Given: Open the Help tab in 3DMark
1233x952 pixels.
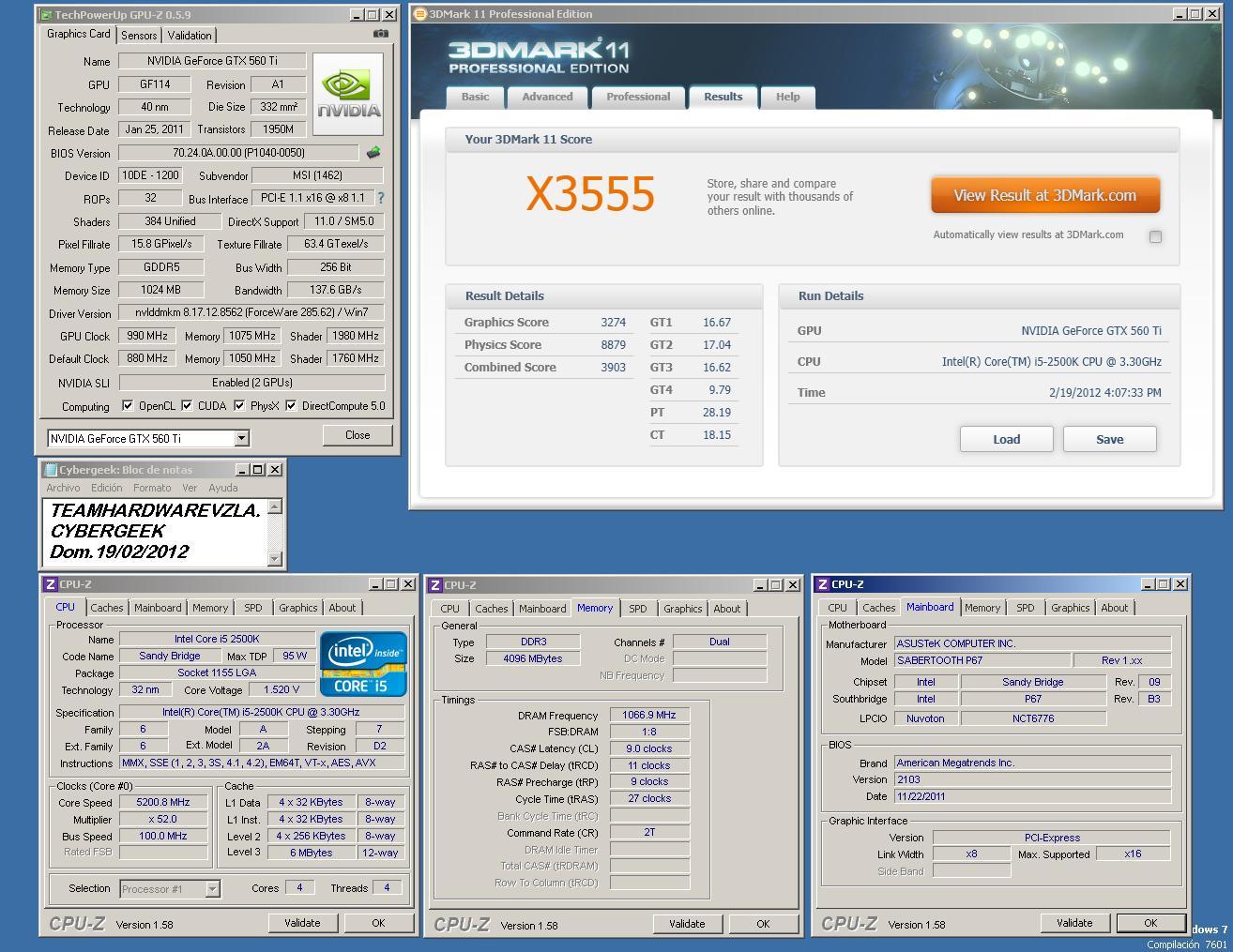Looking at the screenshot, I should click(787, 98).
